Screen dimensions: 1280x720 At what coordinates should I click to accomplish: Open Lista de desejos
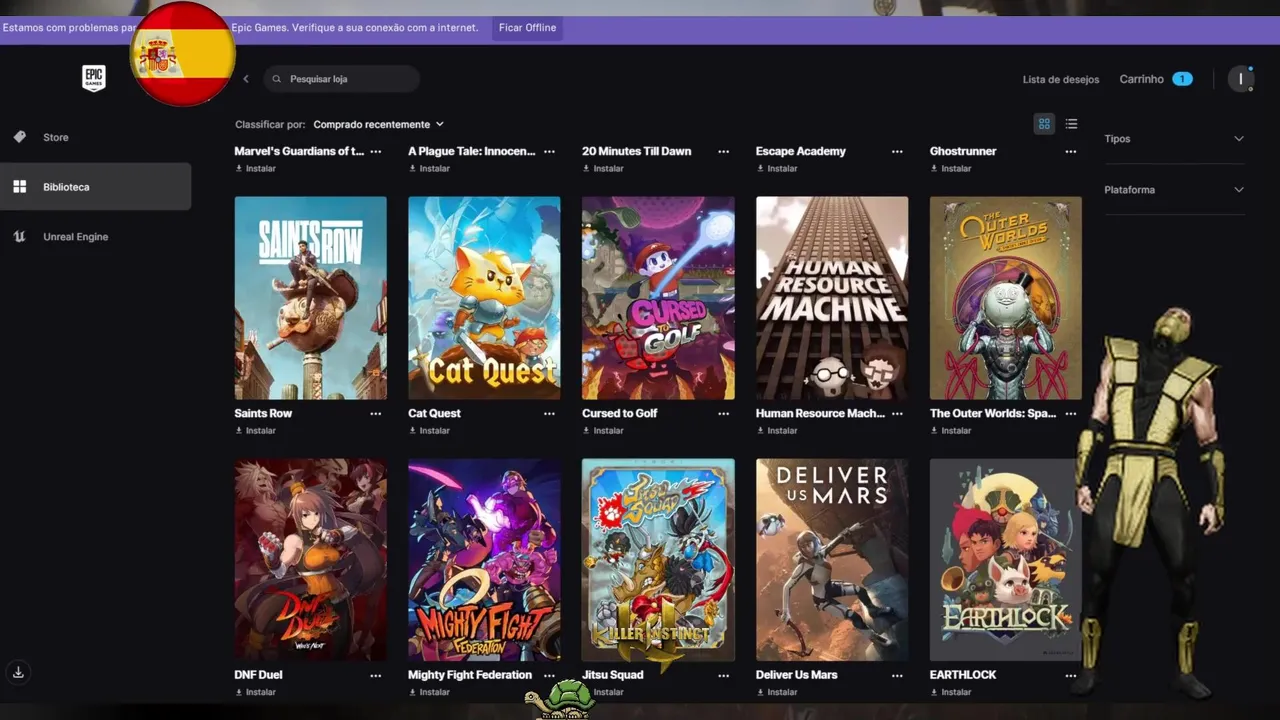pyautogui.click(x=1061, y=79)
